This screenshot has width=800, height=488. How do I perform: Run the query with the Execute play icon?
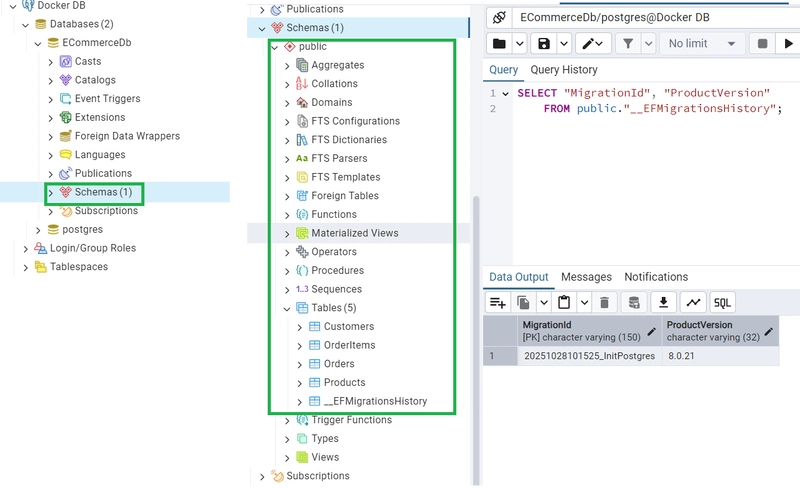click(788, 44)
